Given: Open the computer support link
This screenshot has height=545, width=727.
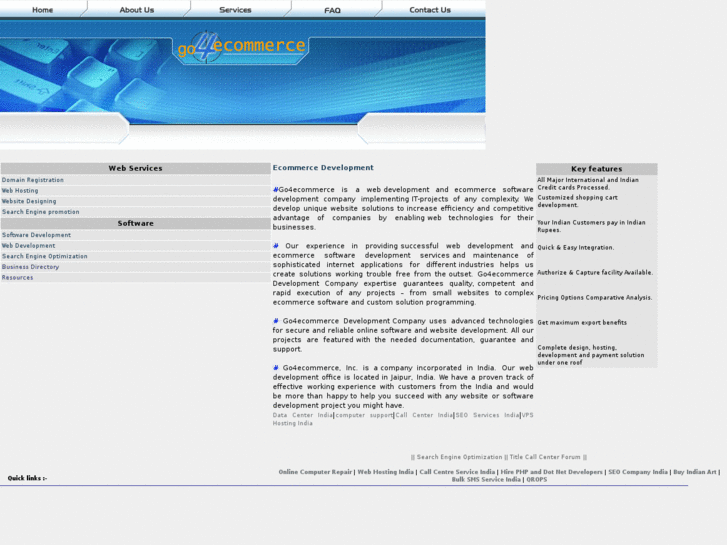Looking at the screenshot, I should (364, 416).
